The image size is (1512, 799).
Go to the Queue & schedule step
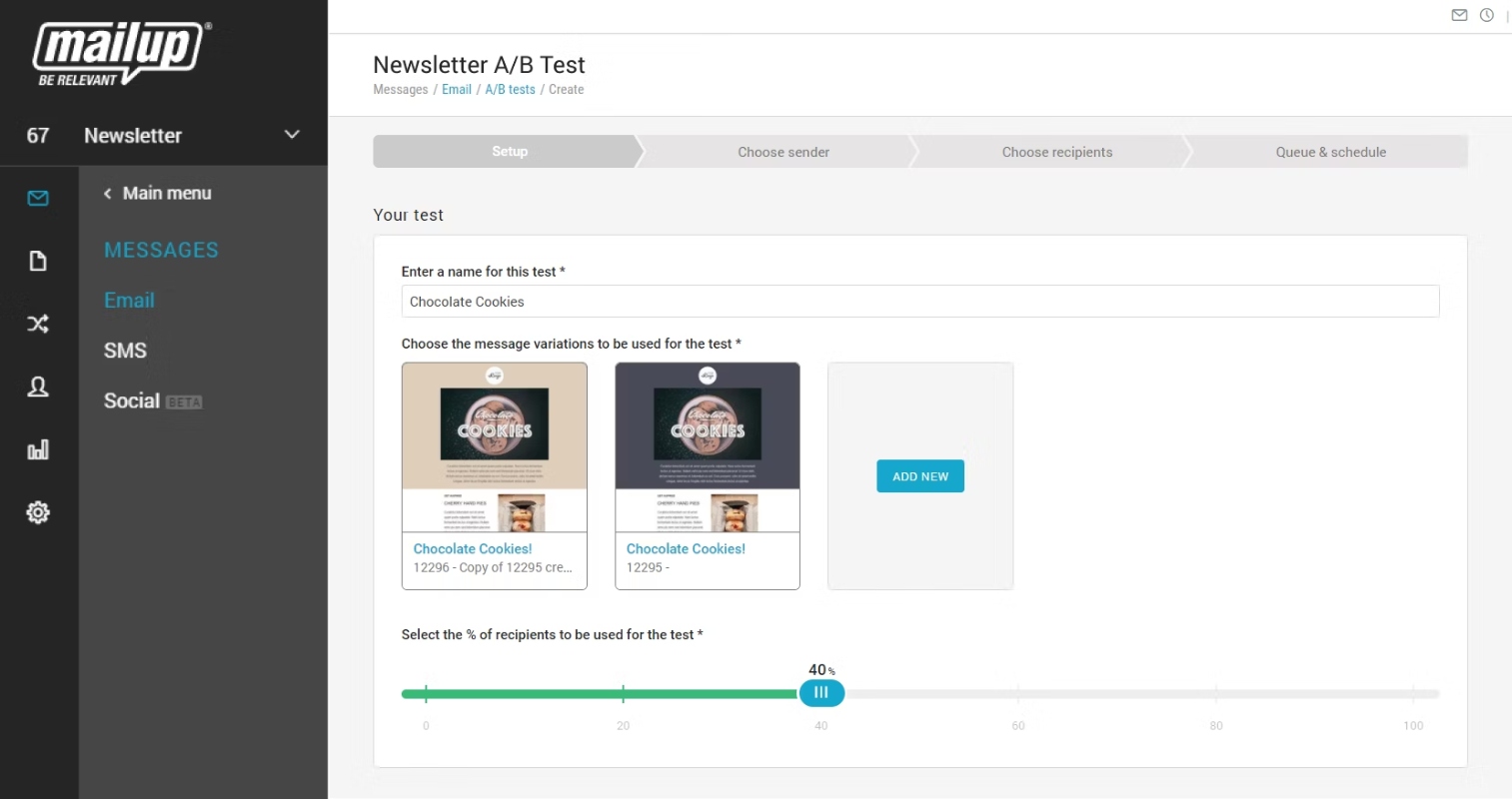[1330, 152]
